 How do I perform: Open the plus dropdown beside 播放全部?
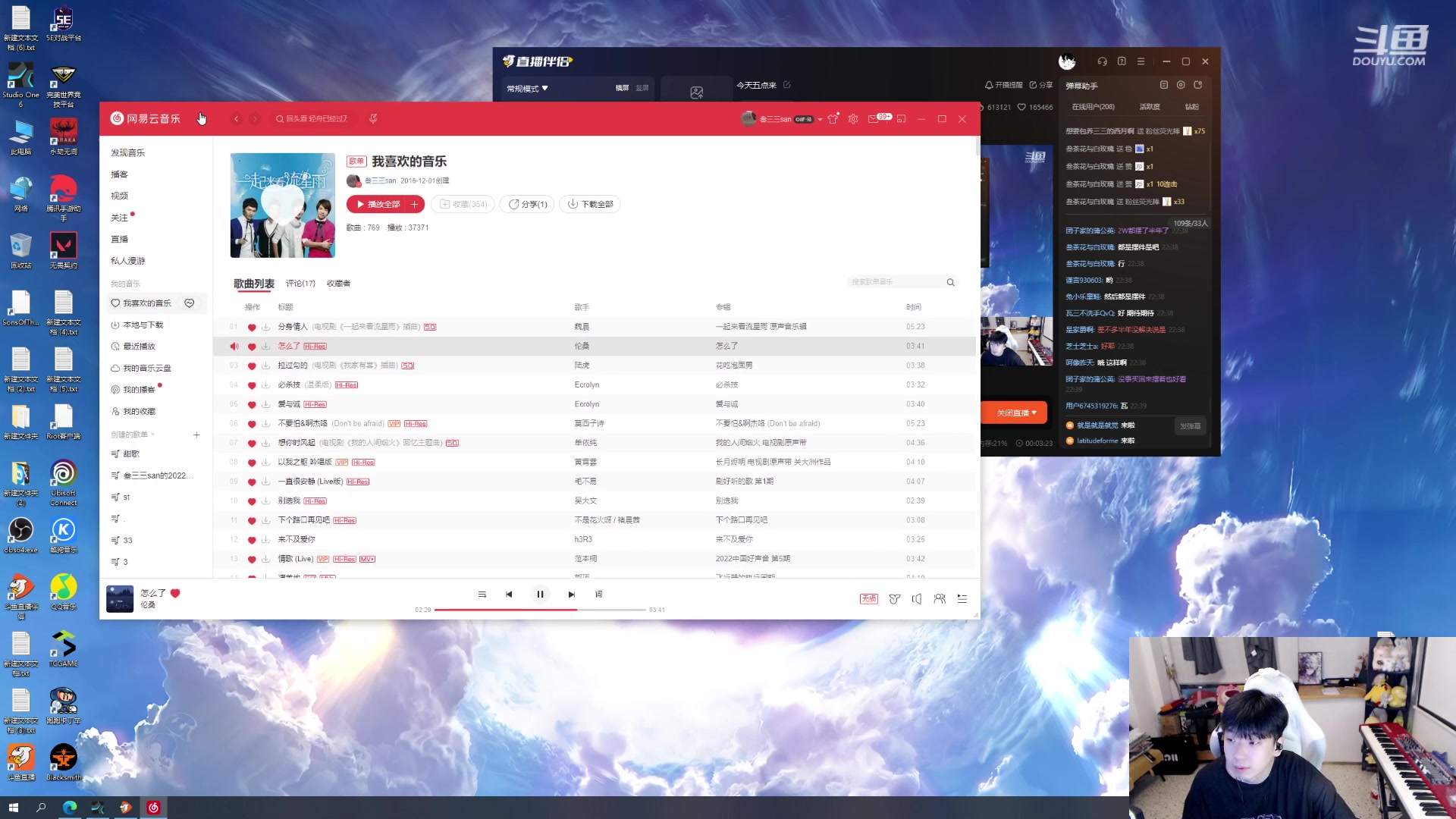(415, 205)
